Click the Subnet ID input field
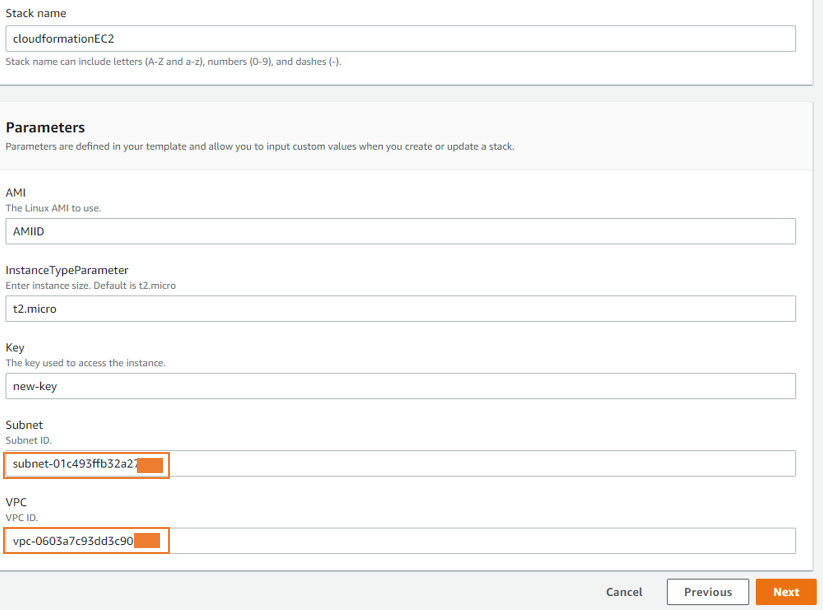This screenshot has width=823, height=610. (x=400, y=464)
